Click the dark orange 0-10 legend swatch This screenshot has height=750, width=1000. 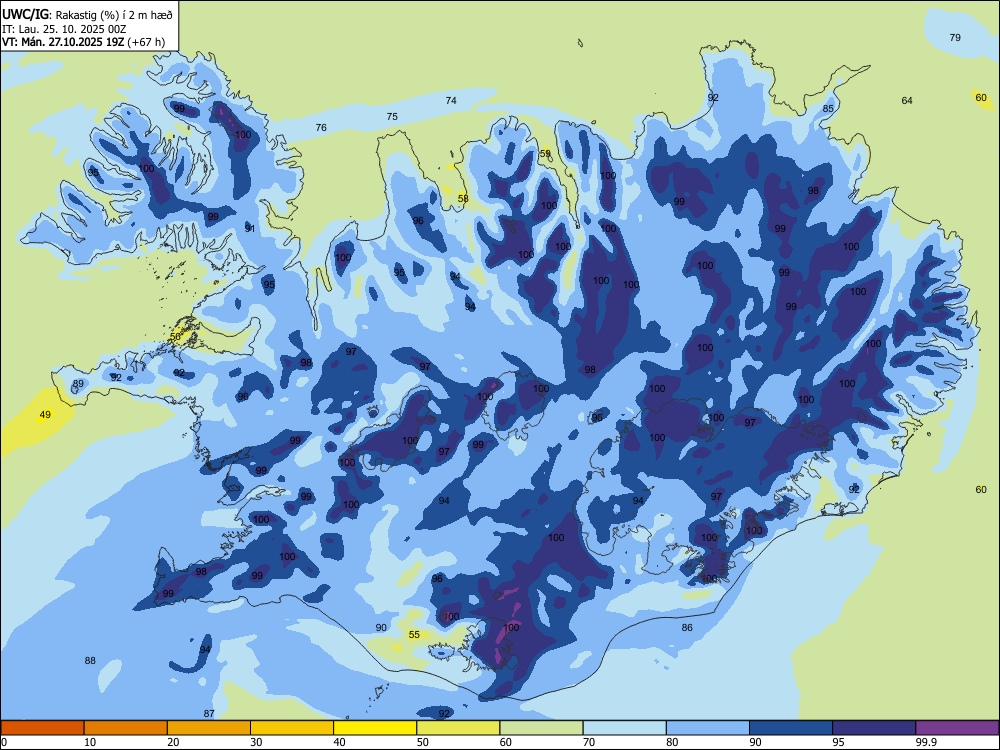pos(42,728)
